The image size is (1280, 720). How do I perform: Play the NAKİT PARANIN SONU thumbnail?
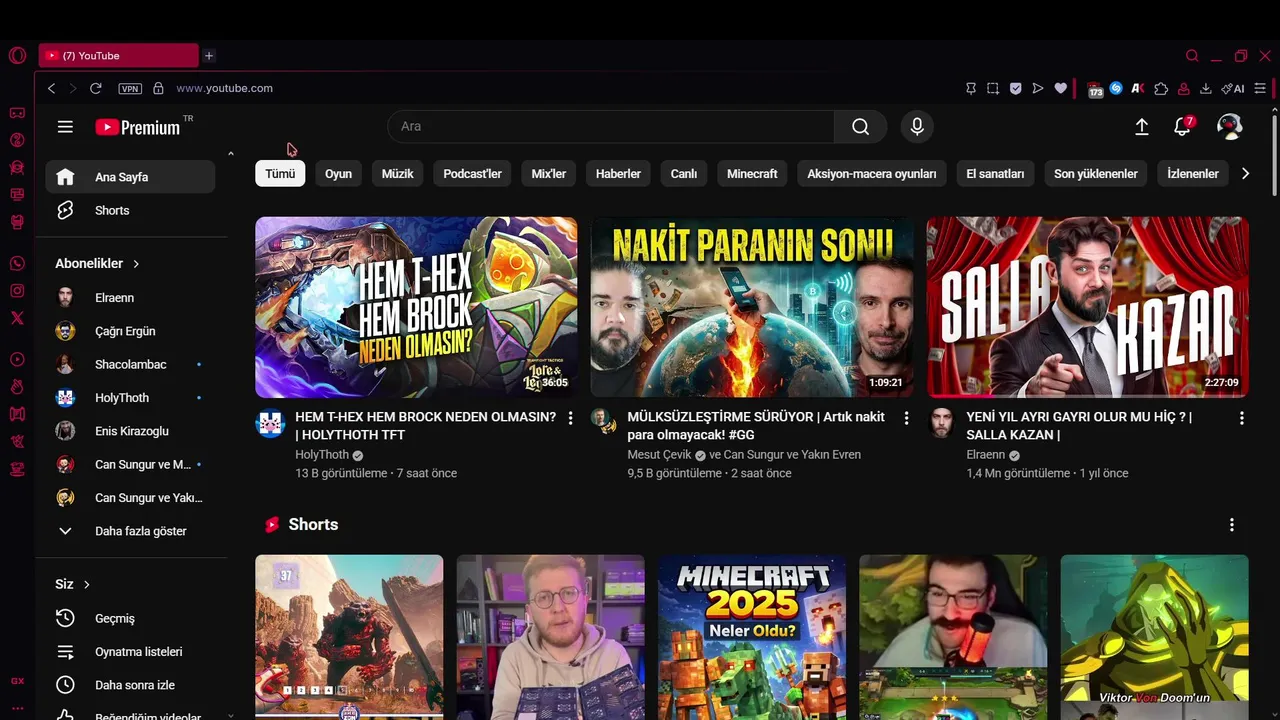[752, 307]
